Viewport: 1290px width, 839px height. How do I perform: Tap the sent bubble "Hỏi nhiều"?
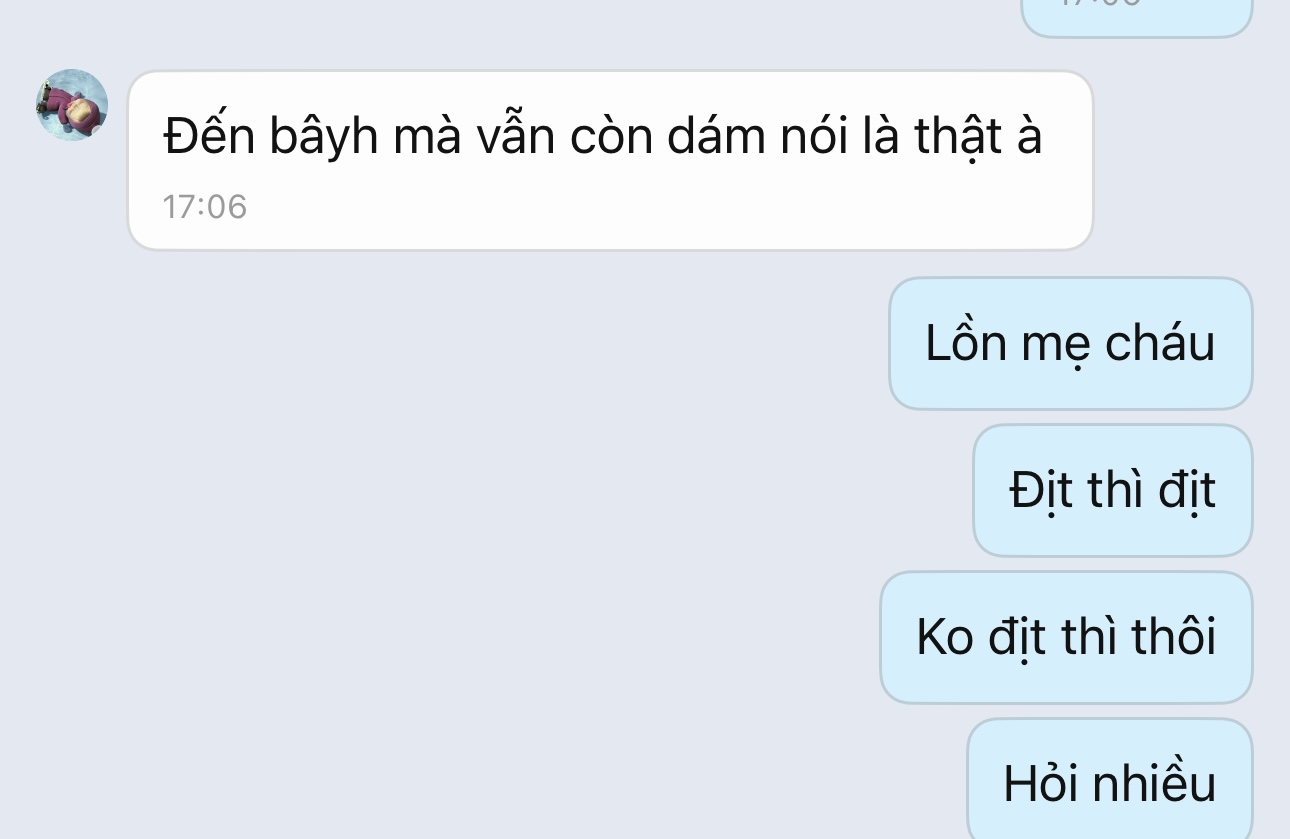point(1110,780)
